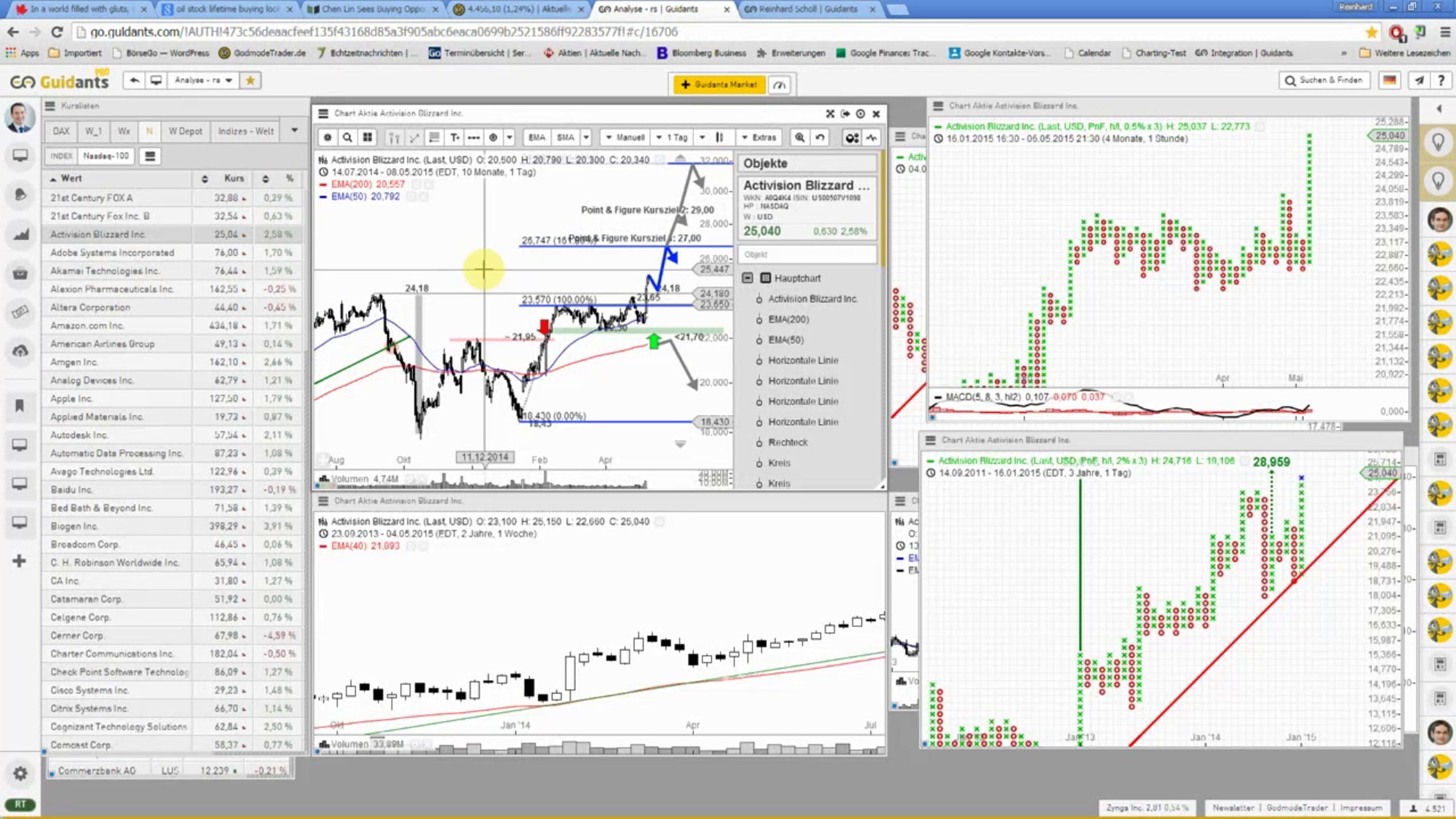Open the Extras dropdown in chart toolbar
The height and width of the screenshot is (819, 1456).
(x=758, y=138)
